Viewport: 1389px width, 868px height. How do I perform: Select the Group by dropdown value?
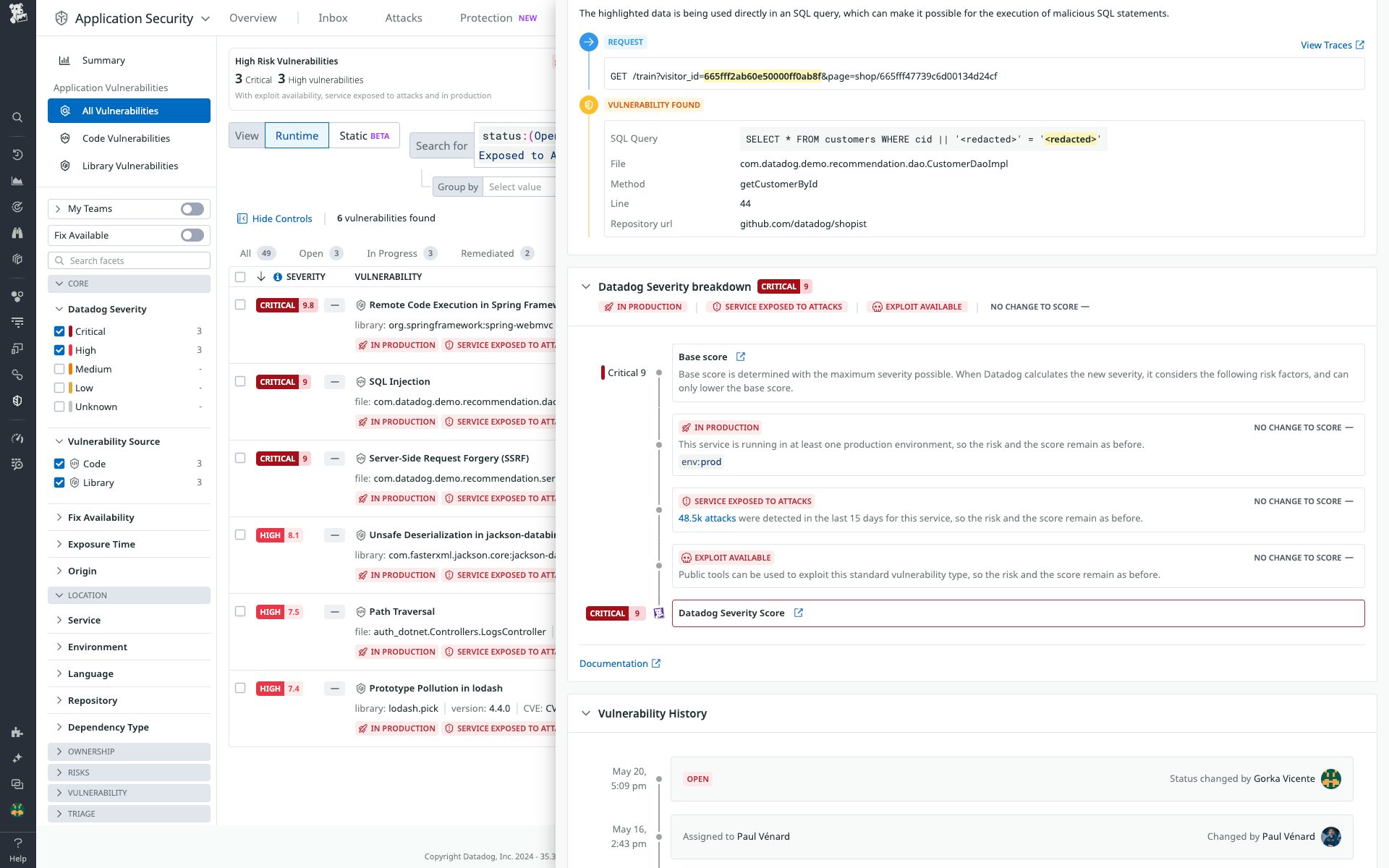point(516,187)
